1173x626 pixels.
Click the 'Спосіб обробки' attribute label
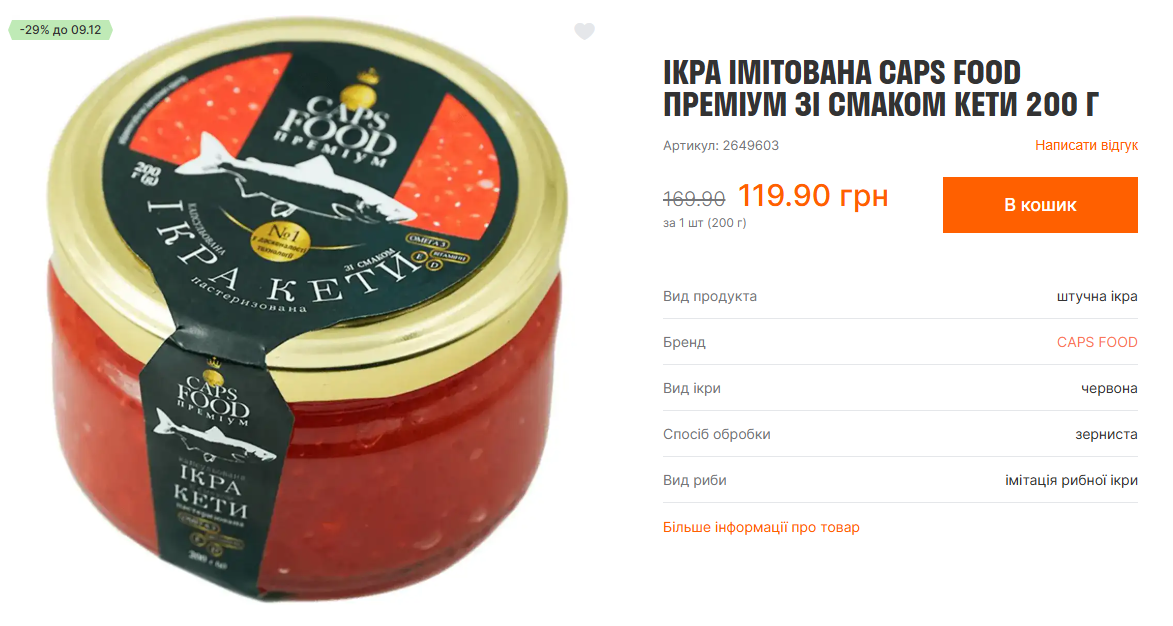(717, 434)
